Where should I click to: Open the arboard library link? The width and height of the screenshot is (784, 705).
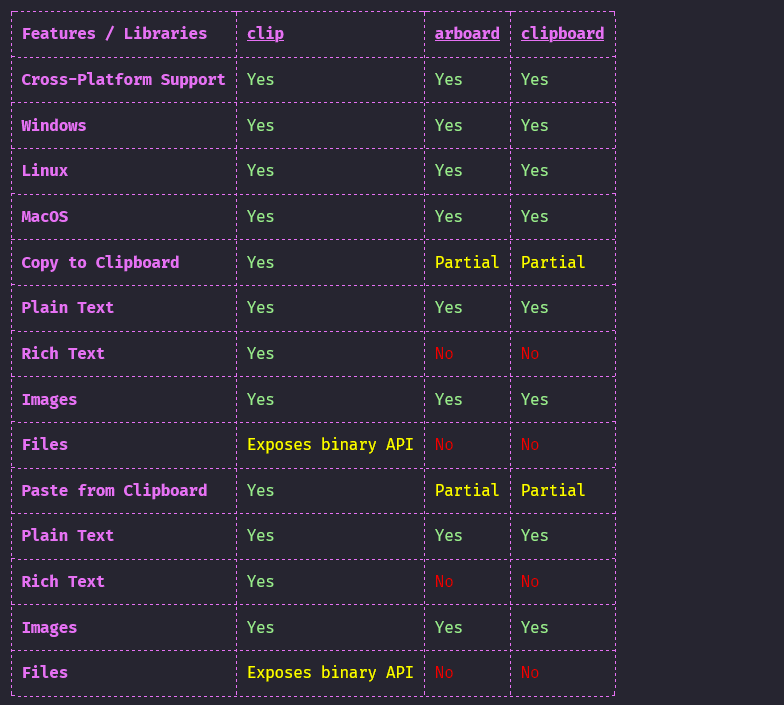(467, 34)
